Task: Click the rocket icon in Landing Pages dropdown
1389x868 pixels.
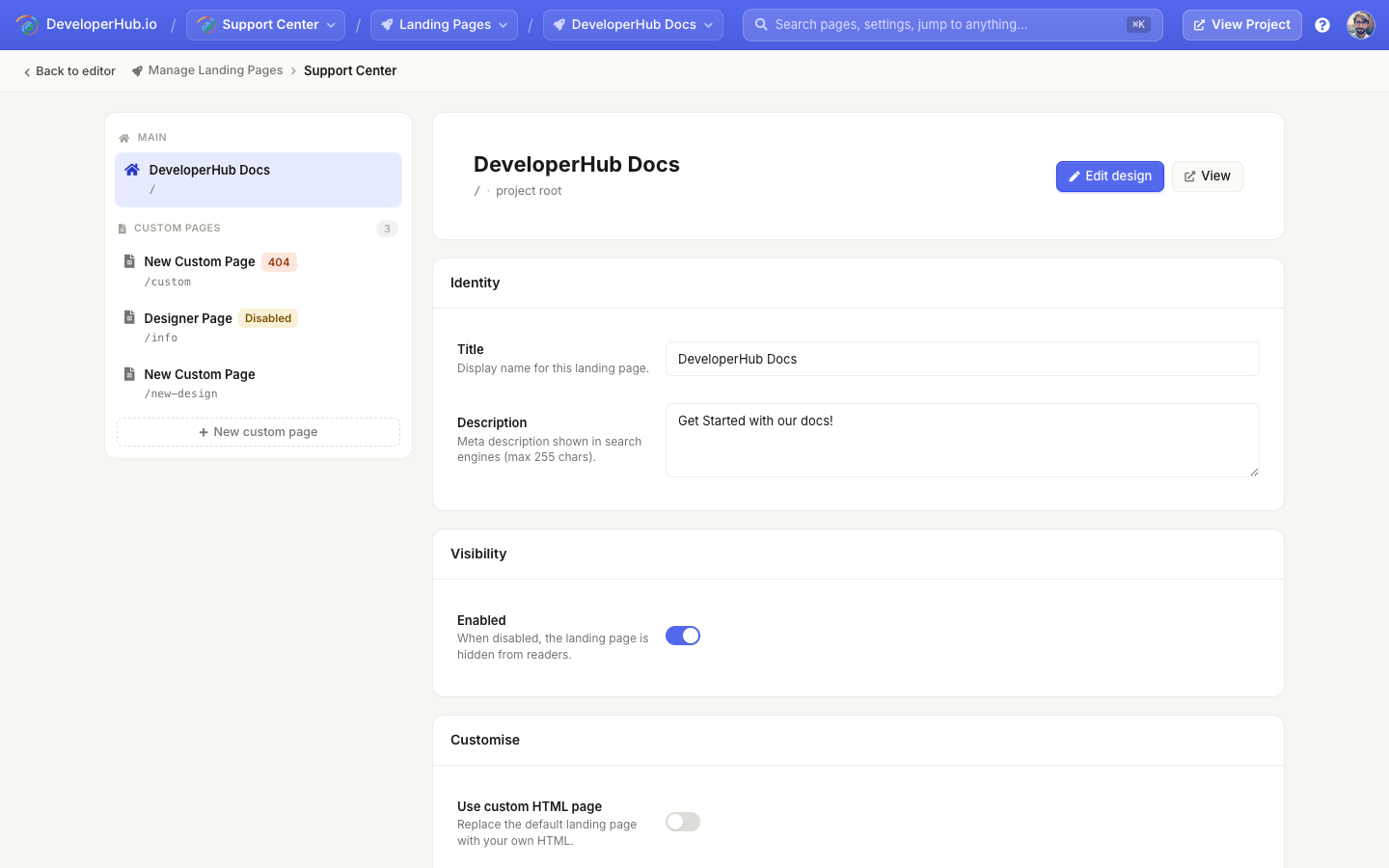Action: point(387,25)
